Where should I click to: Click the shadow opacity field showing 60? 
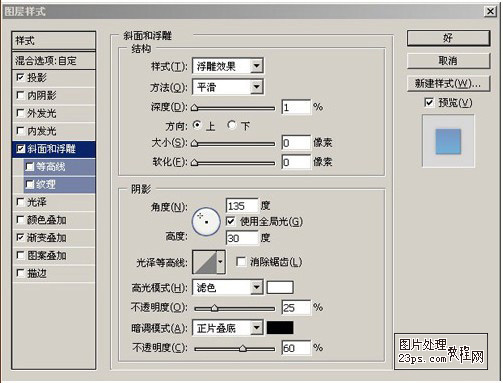point(296,348)
